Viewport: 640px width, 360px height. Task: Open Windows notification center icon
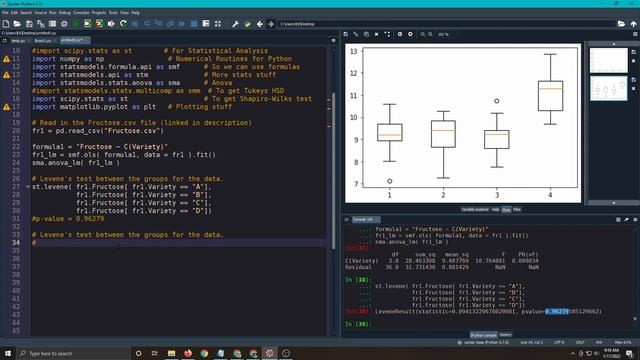pos(629,353)
